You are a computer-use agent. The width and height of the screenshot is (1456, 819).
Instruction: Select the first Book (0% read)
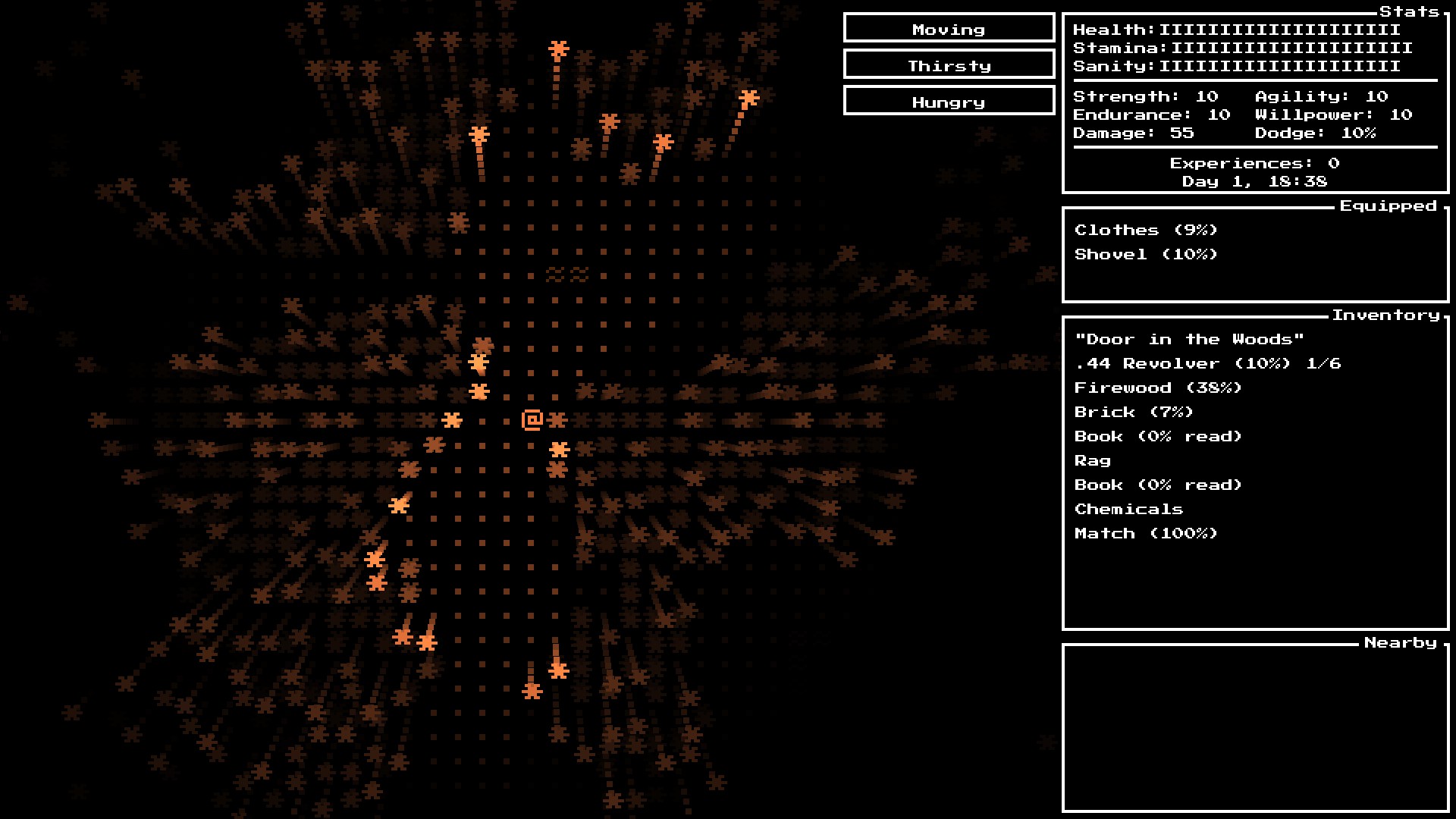click(x=1157, y=436)
